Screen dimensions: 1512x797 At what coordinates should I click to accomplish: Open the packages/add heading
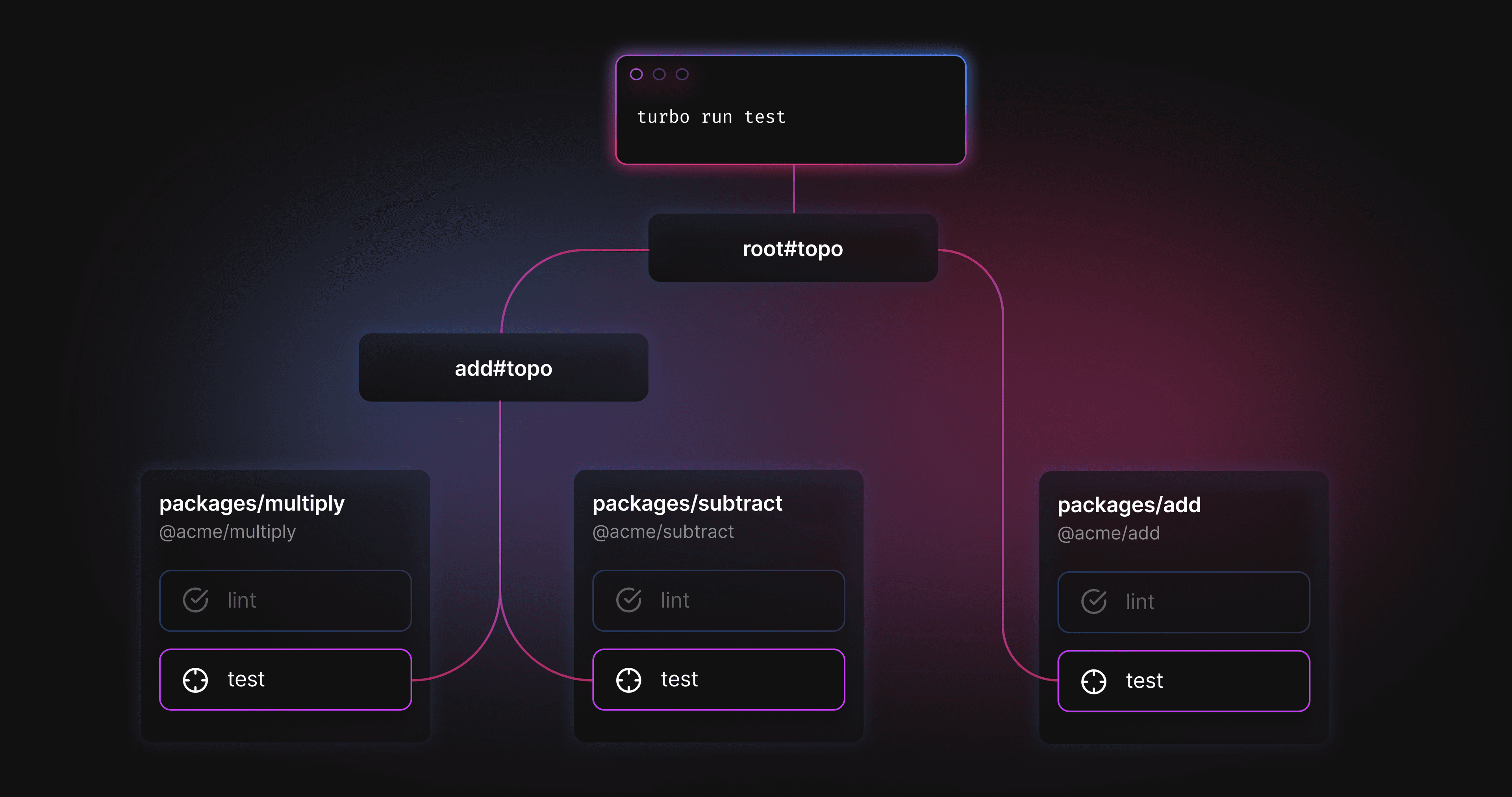pos(1129,505)
